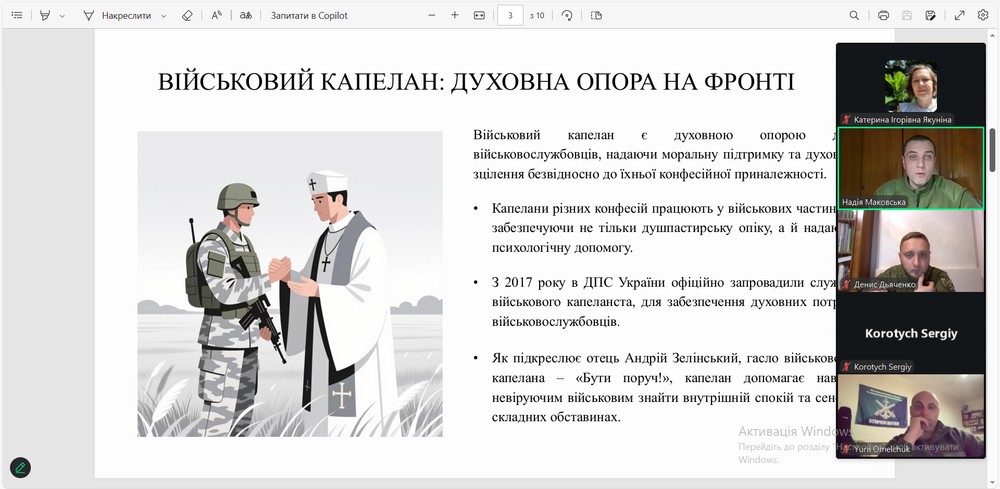This screenshot has height=489, width=1000.
Task: Open search in the PDF
Action: (x=854, y=15)
